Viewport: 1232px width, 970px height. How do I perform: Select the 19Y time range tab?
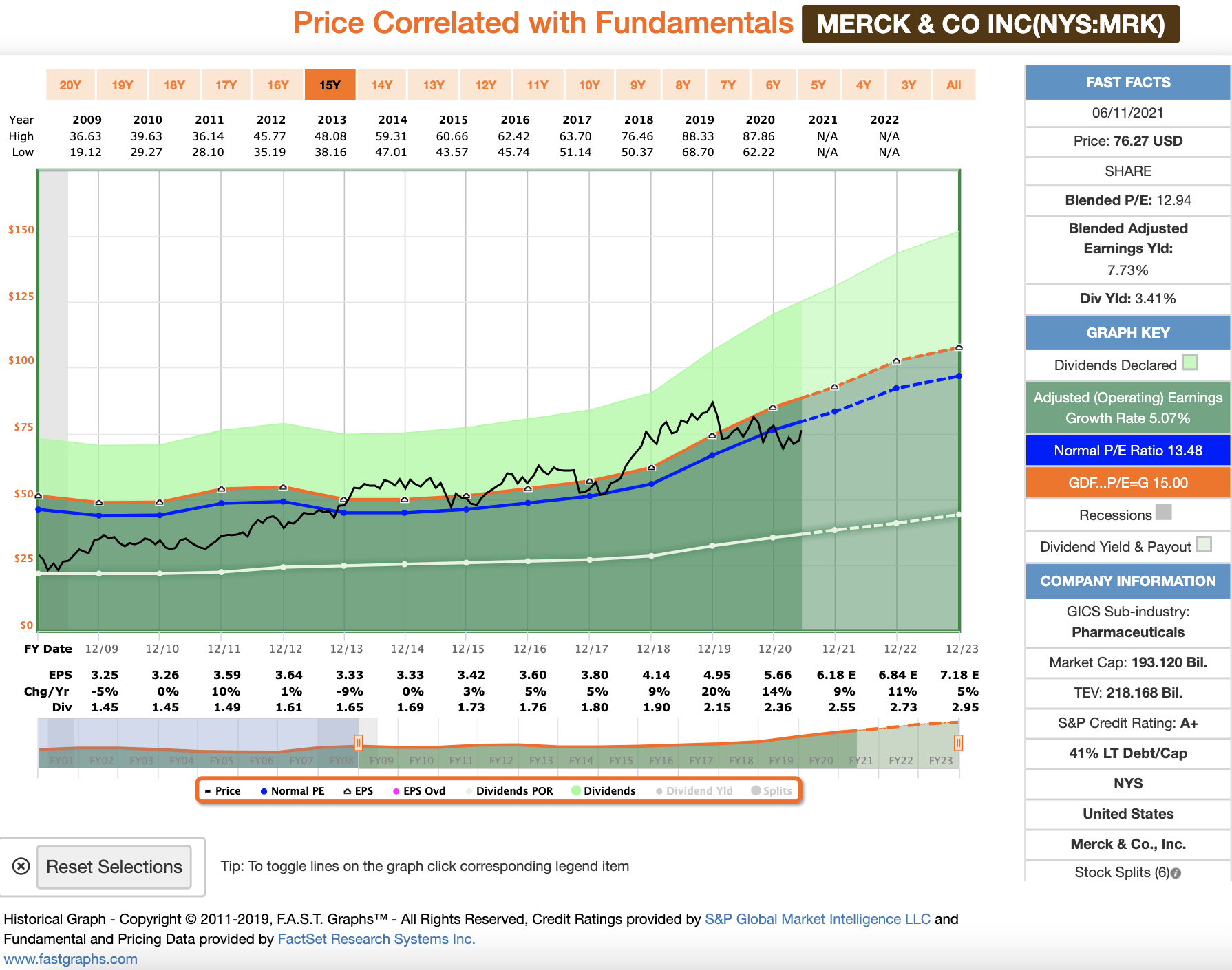tap(122, 85)
